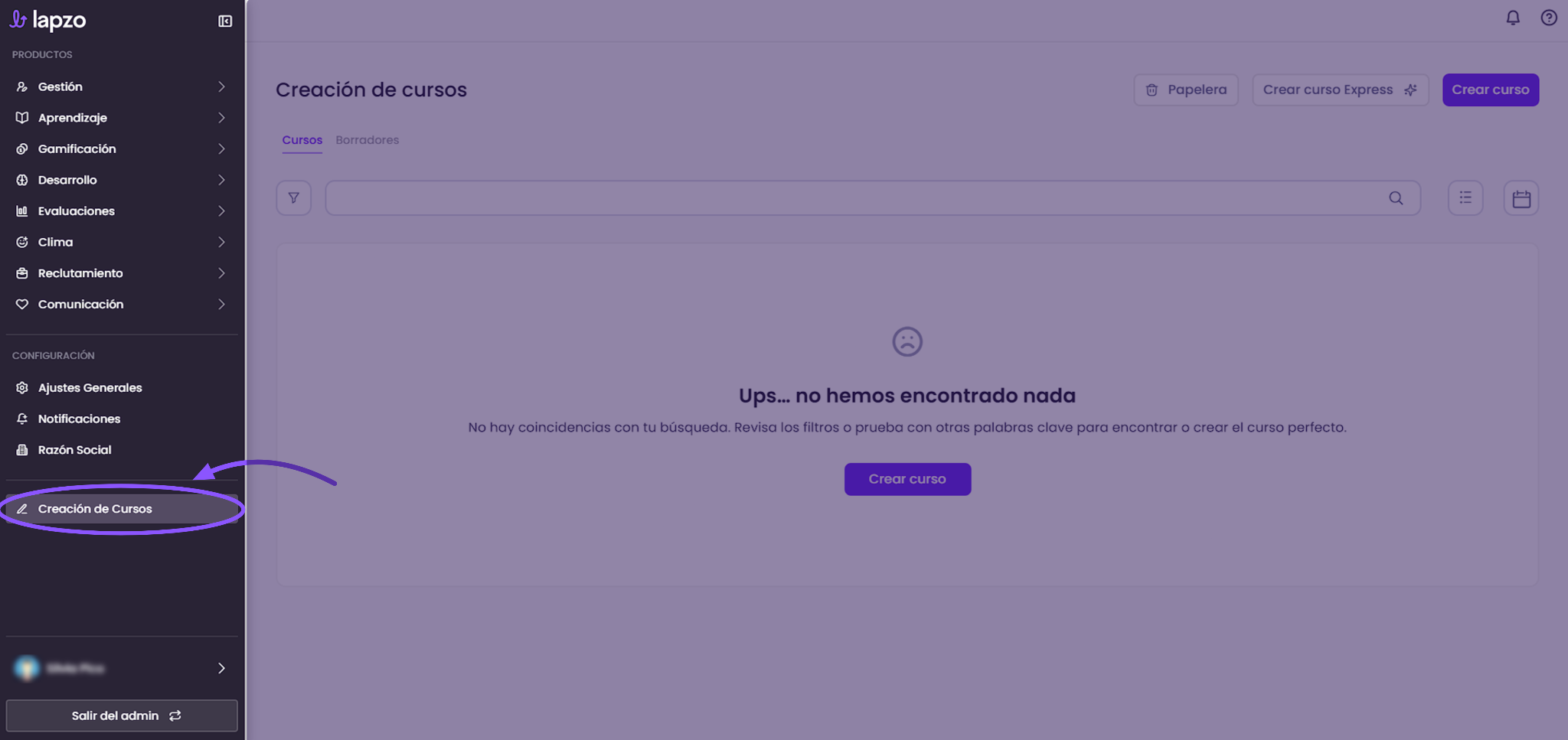This screenshot has width=1568, height=740.
Task: Click the Comunicación heart icon
Action: point(22,305)
